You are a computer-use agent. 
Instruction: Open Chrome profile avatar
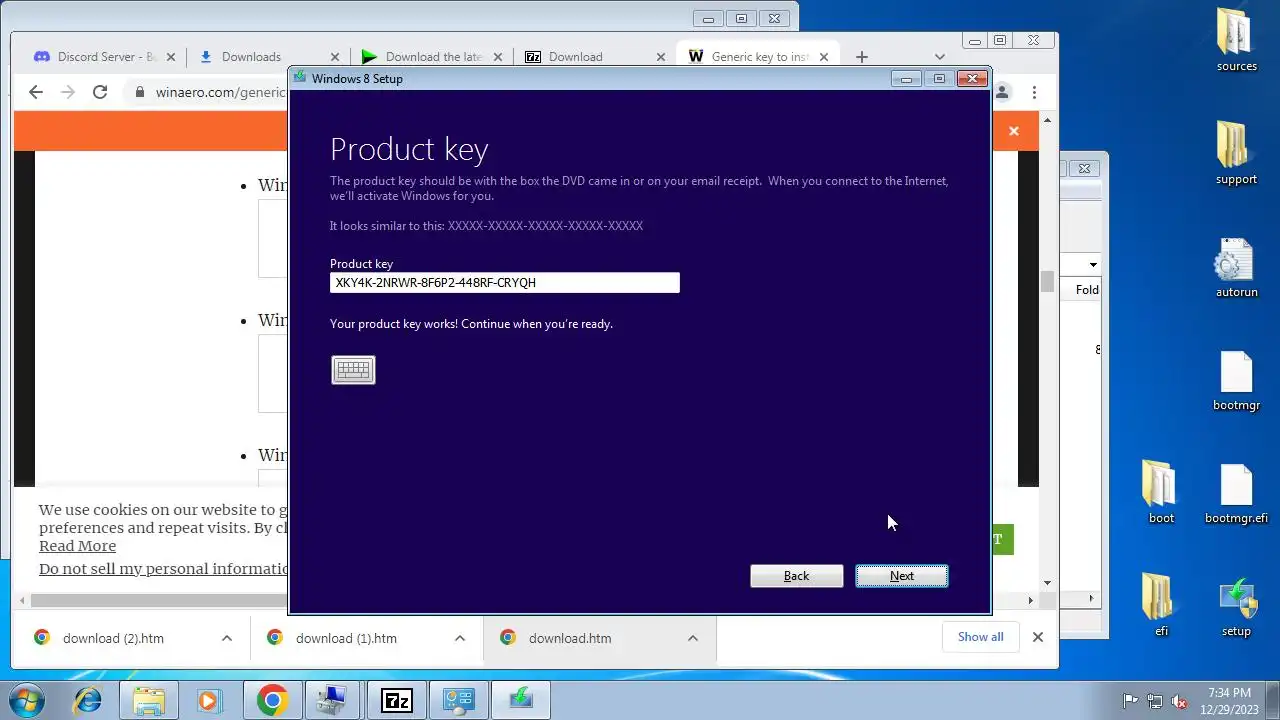[x=1002, y=92]
